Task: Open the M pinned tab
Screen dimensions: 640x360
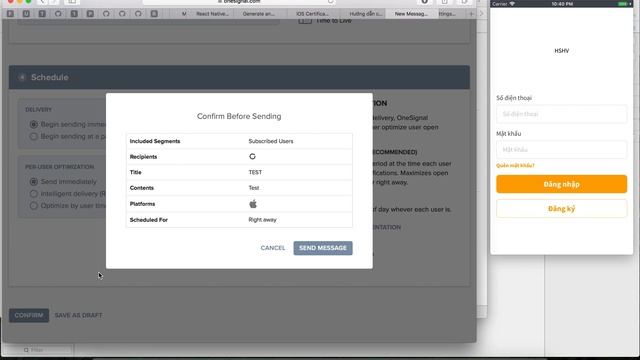Action: tap(184, 13)
